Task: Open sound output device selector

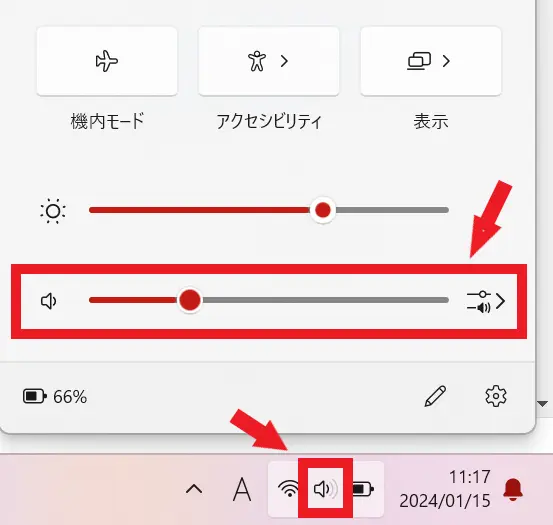Action: 486,301
